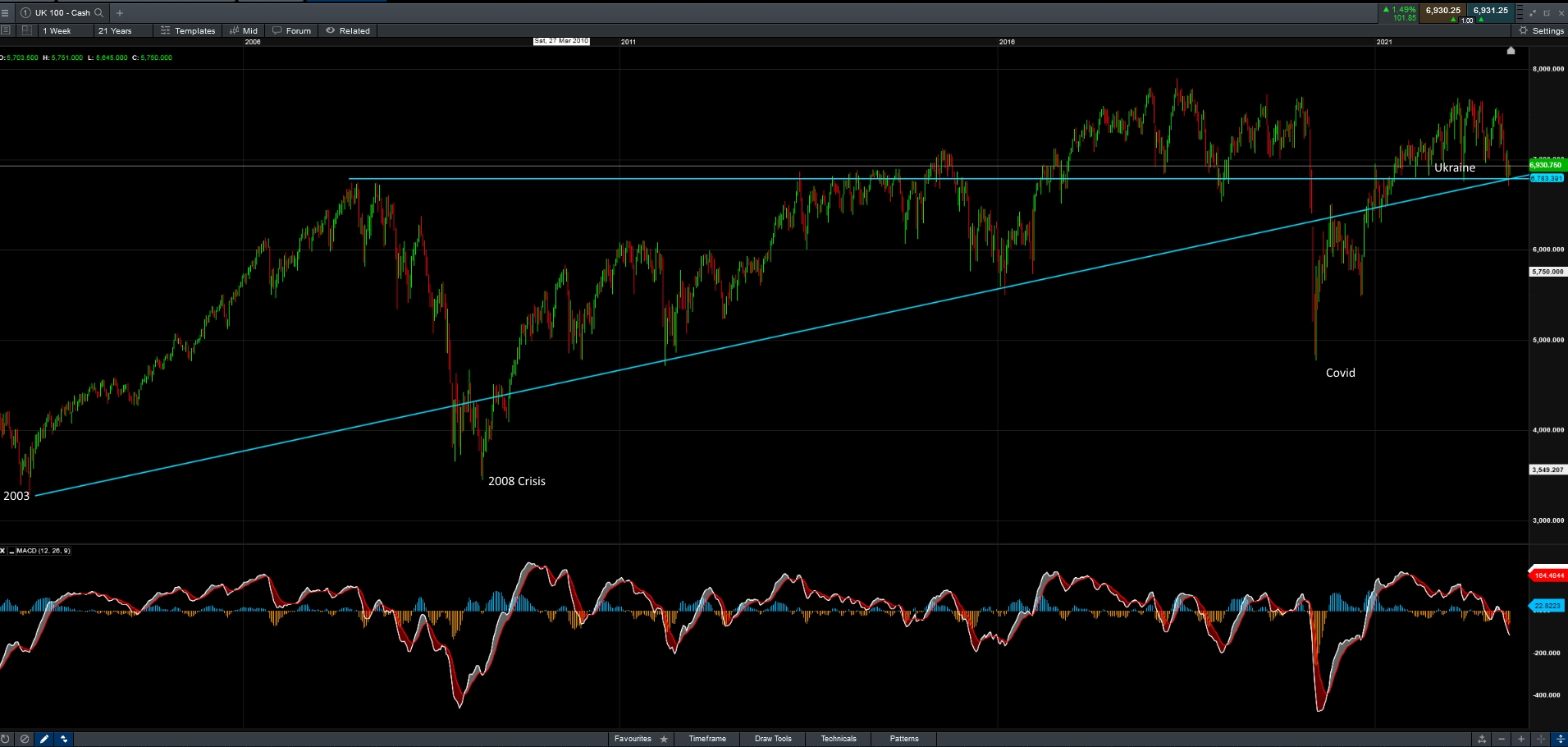Select the '2008 Crisis' chart annotation

click(x=517, y=481)
